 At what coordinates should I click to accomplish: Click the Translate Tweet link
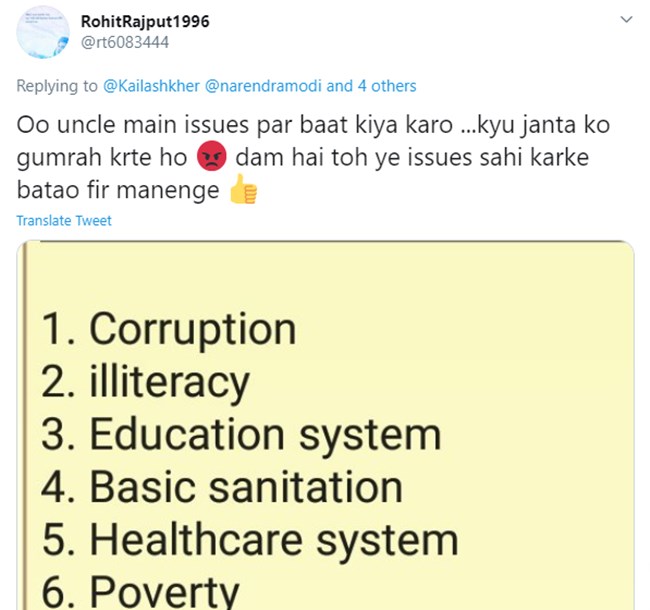coord(64,220)
